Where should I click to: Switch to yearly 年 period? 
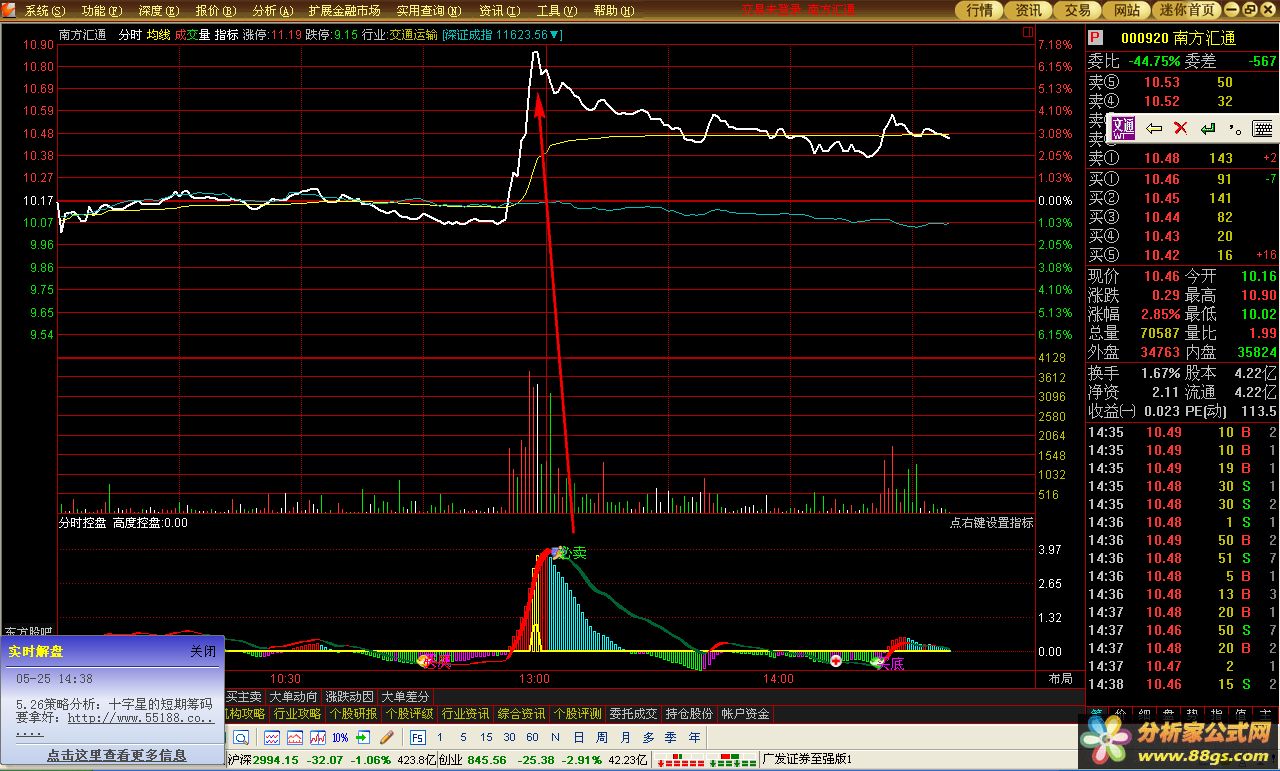tap(694, 737)
